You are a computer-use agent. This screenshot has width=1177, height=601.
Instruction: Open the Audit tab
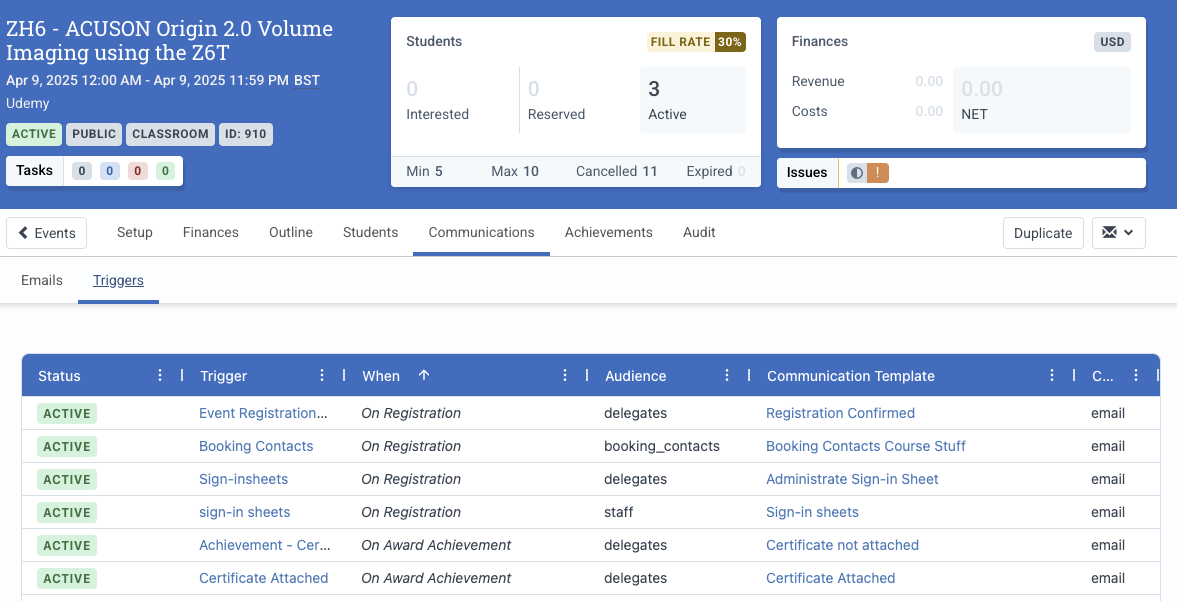(x=699, y=233)
